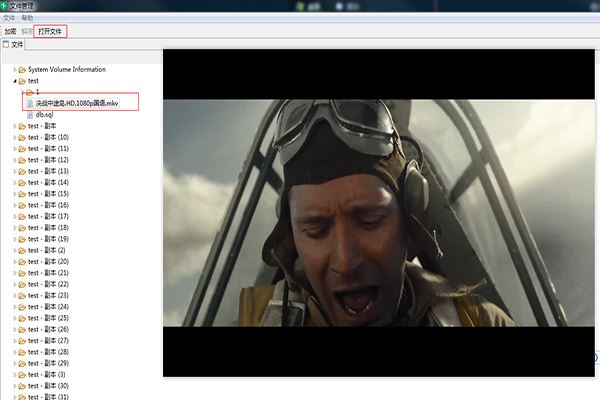600x400 pixels.
Task: Click folder icon of test - 副本 (25)
Action: tap(22, 318)
